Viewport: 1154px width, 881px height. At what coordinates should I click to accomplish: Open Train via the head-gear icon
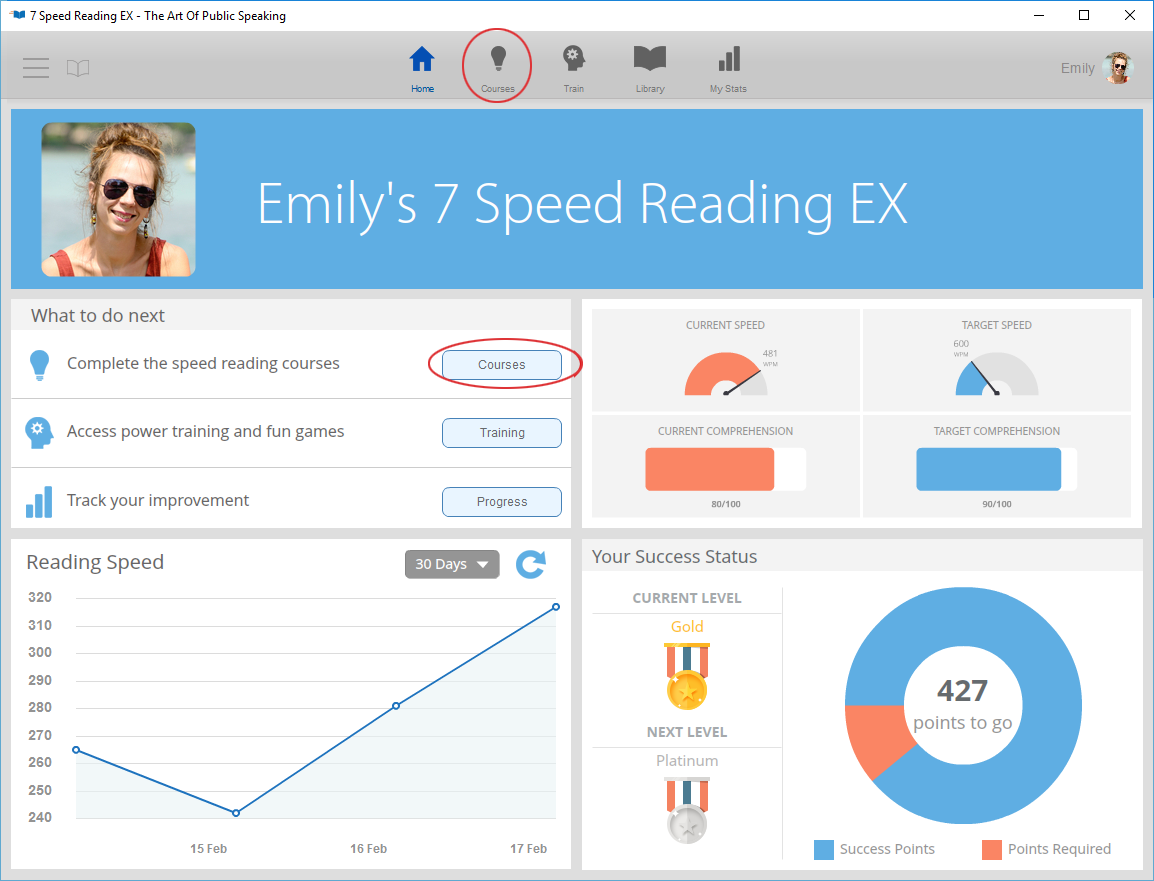pos(573,59)
